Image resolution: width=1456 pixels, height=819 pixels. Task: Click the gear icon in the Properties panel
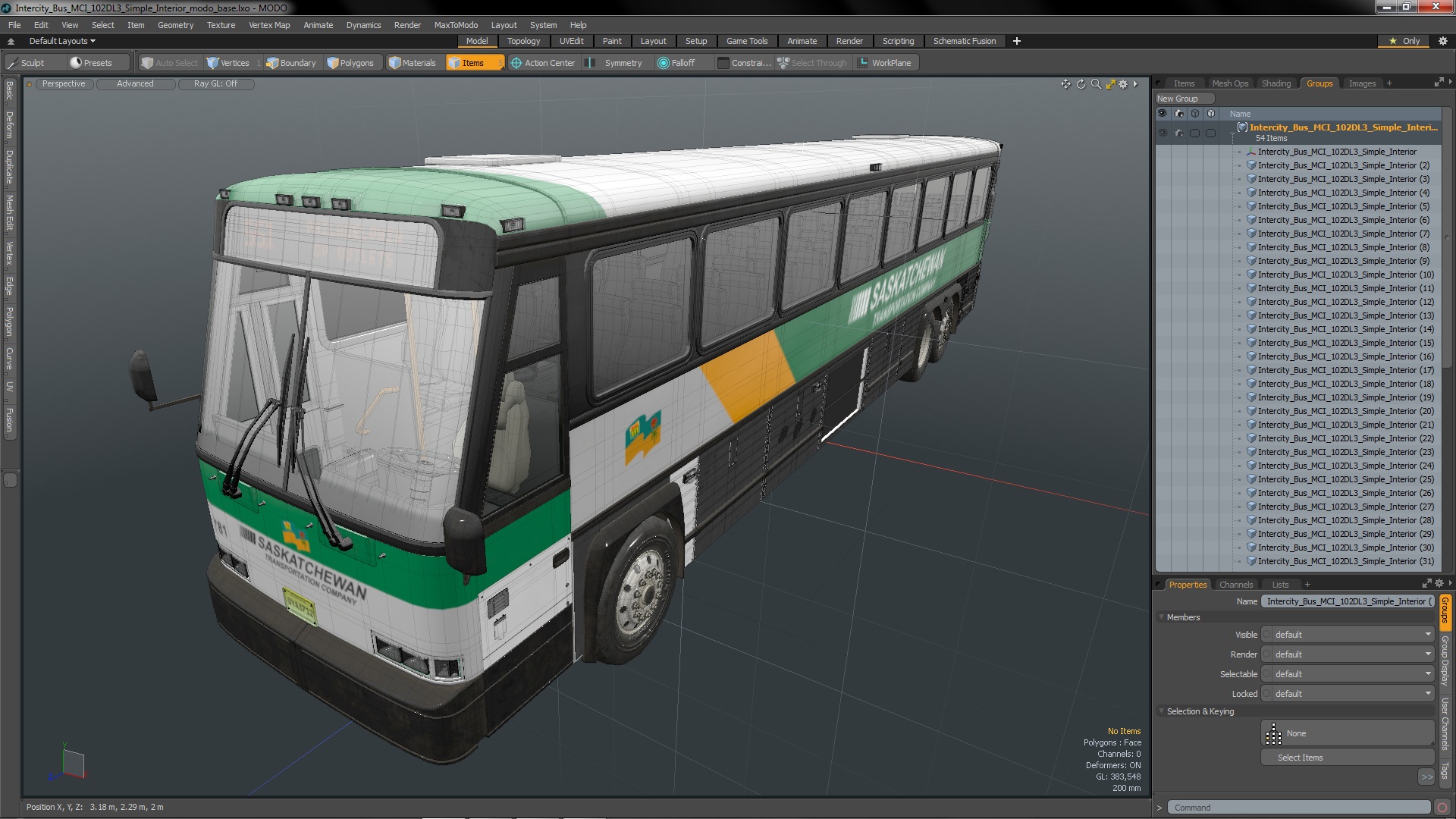coord(1439,583)
